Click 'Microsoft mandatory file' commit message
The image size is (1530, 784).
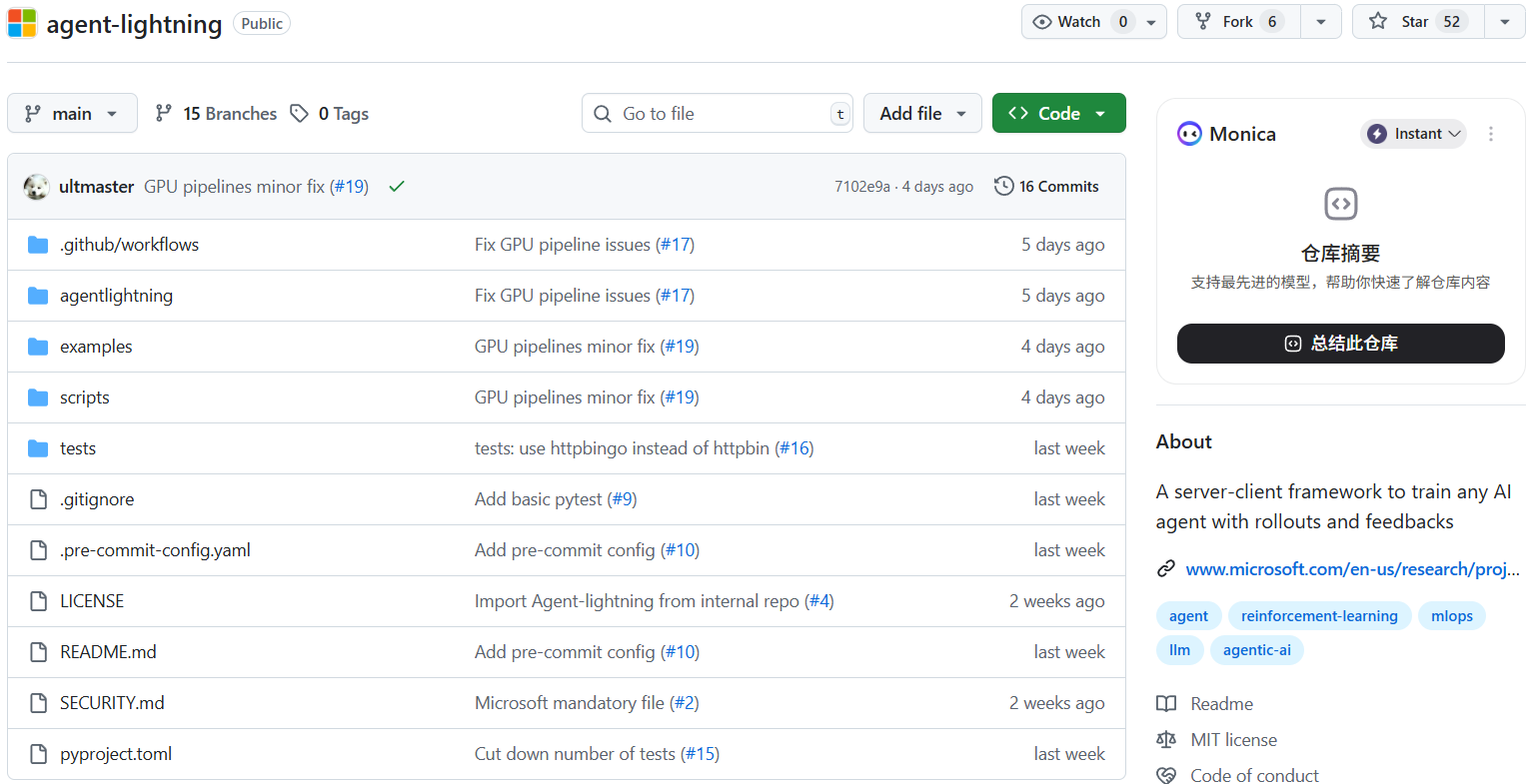(570, 703)
